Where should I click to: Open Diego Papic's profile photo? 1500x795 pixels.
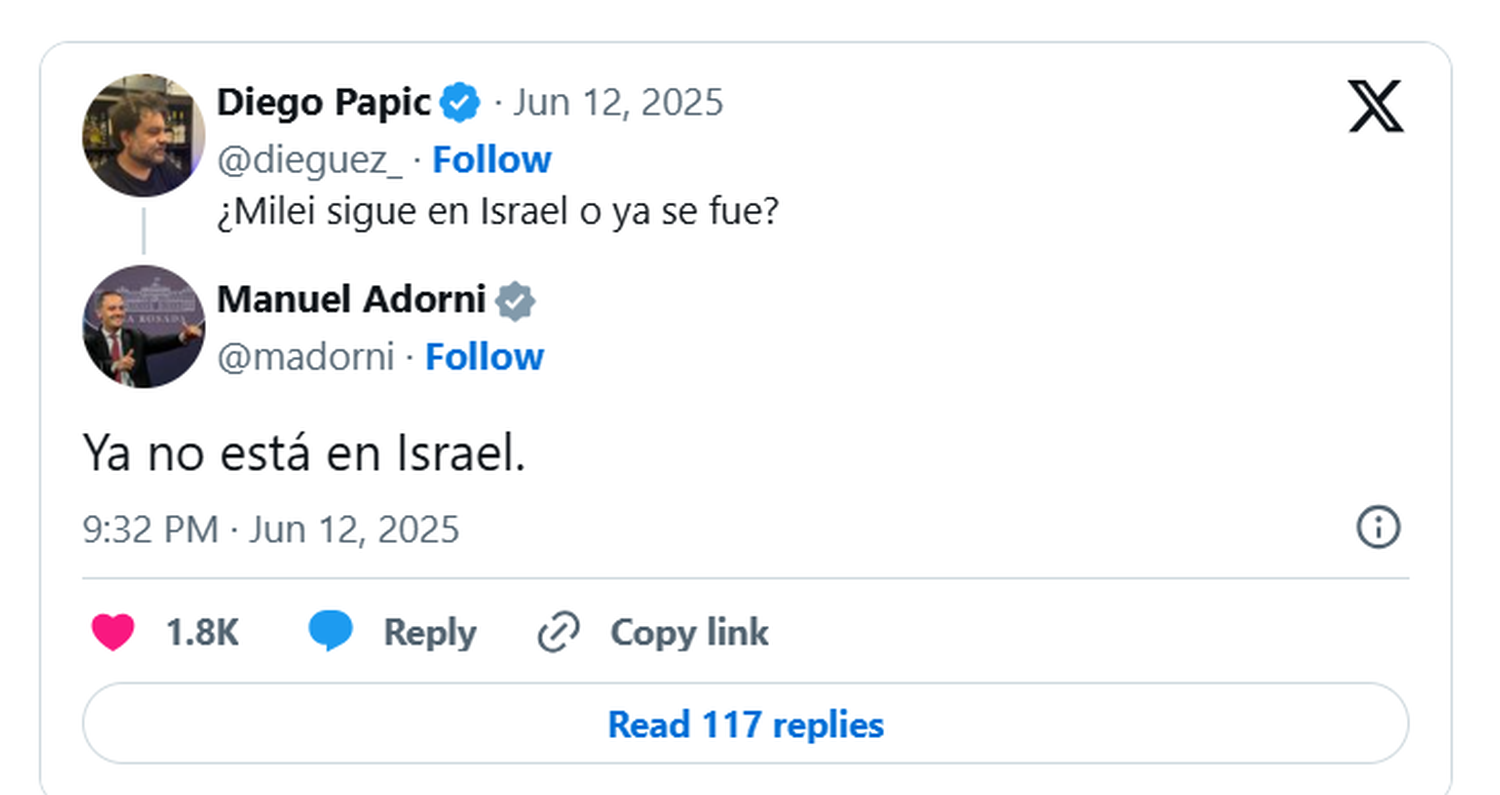point(143,135)
